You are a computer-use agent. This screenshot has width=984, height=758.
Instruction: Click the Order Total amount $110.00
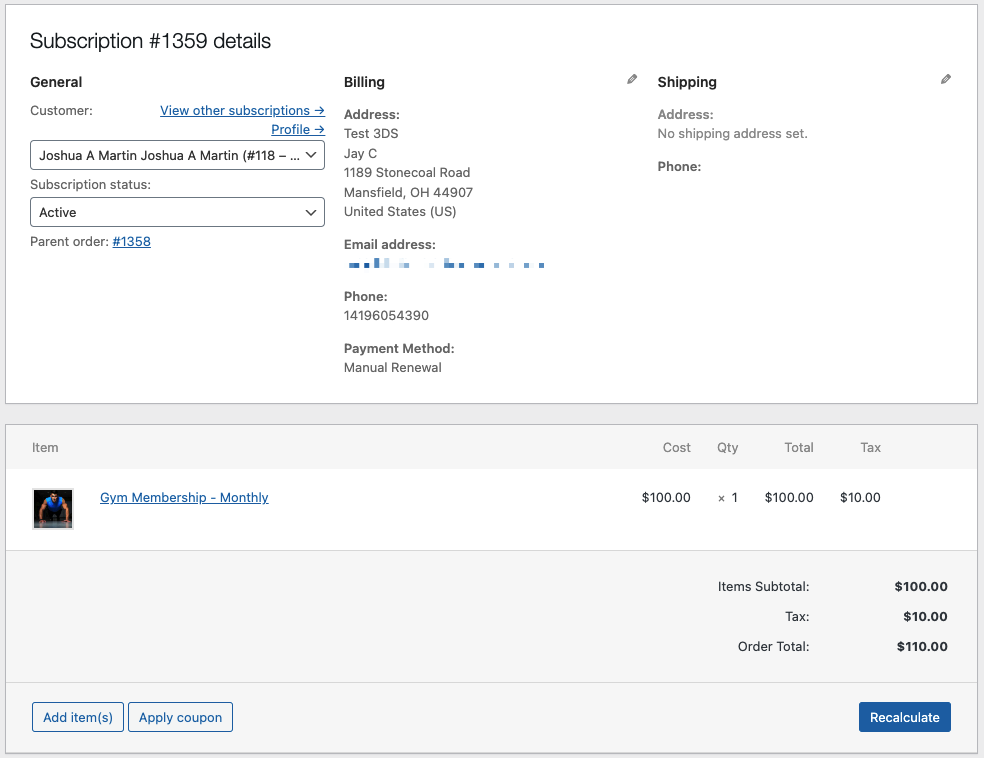(921, 646)
